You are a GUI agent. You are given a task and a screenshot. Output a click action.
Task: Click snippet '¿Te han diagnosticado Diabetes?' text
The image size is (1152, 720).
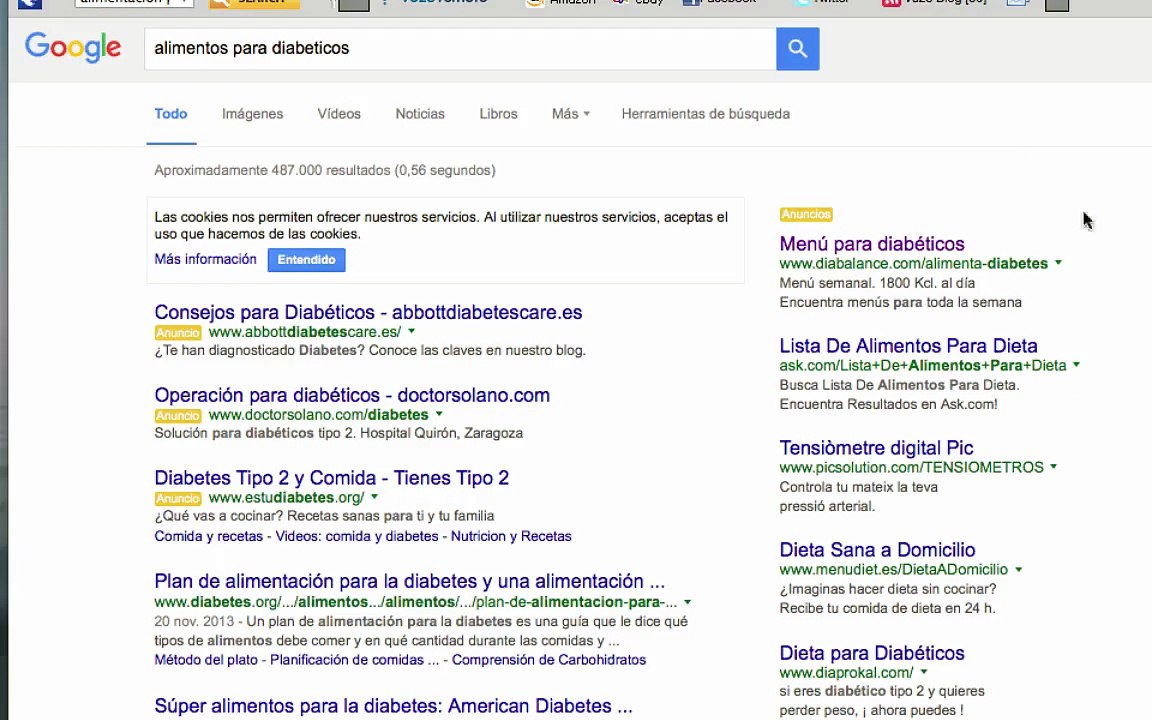coord(259,350)
